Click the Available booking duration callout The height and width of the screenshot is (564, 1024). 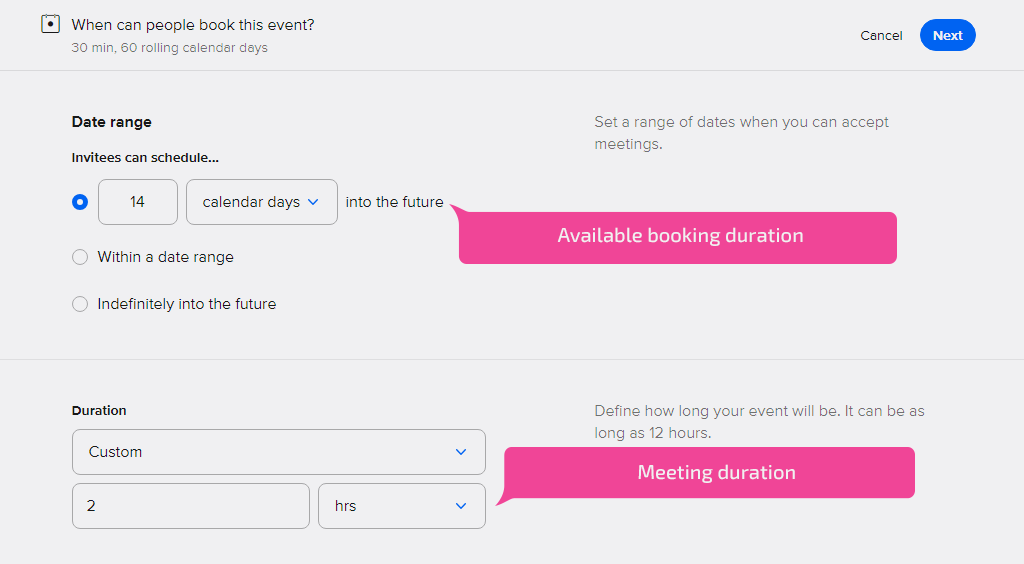[x=678, y=236]
